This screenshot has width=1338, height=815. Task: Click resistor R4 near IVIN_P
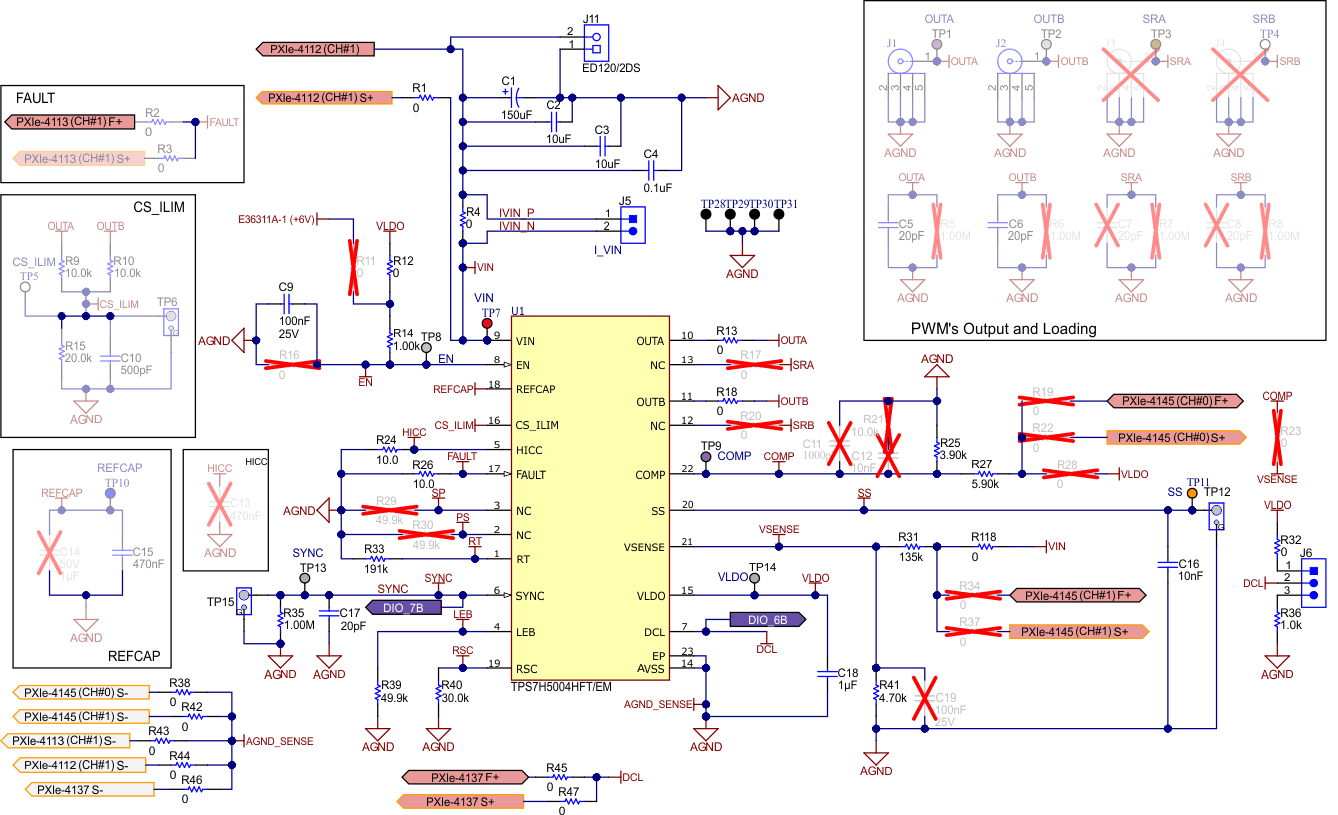[x=463, y=218]
